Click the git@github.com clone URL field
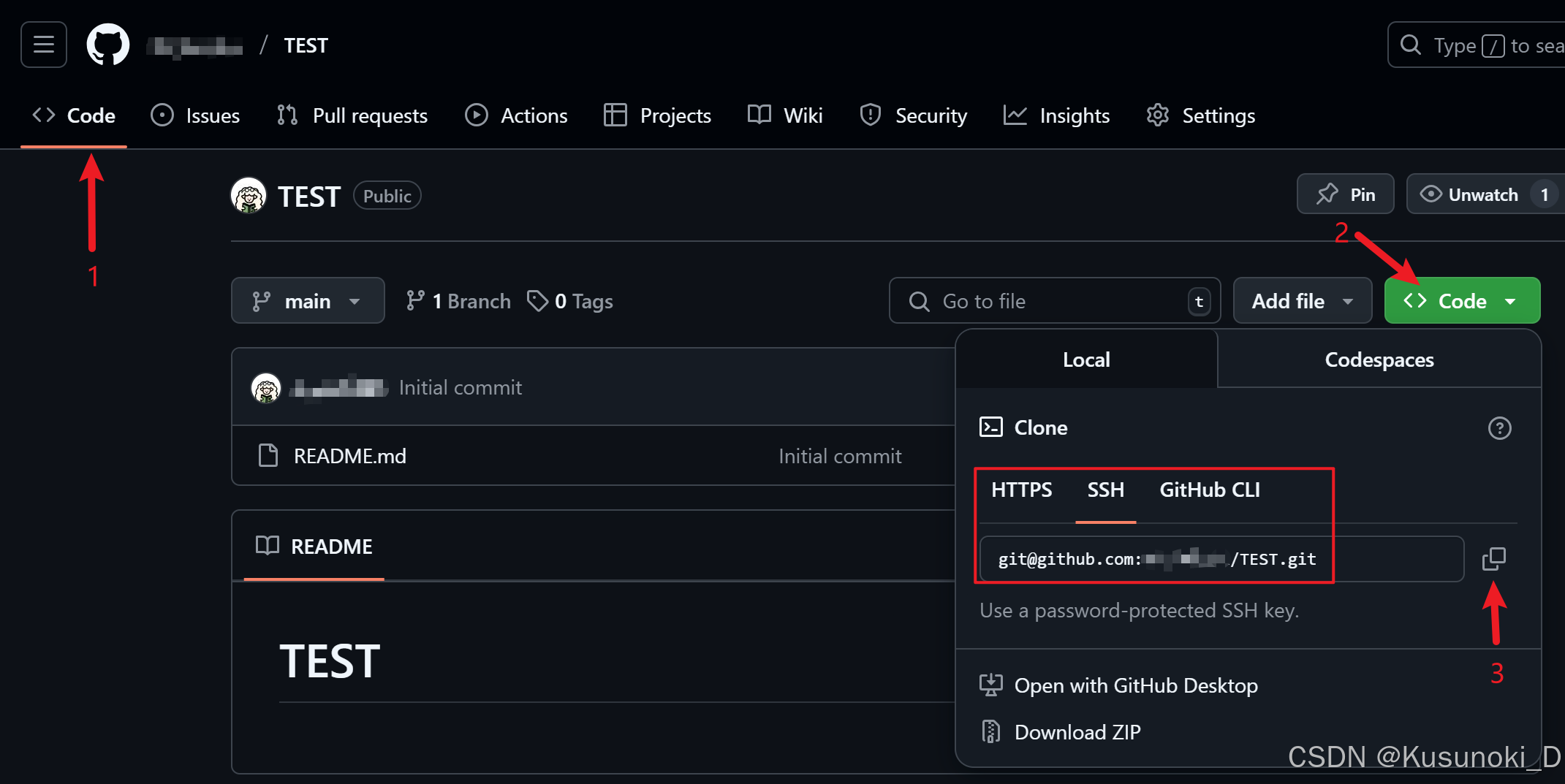 click(1221, 559)
